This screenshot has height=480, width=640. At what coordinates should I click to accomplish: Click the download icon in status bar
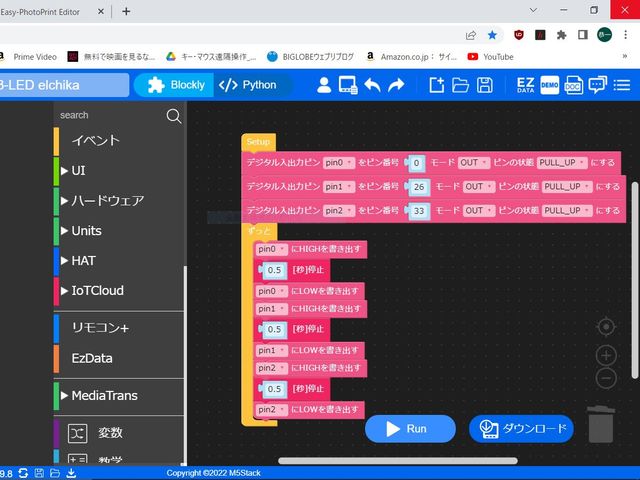[71, 473]
